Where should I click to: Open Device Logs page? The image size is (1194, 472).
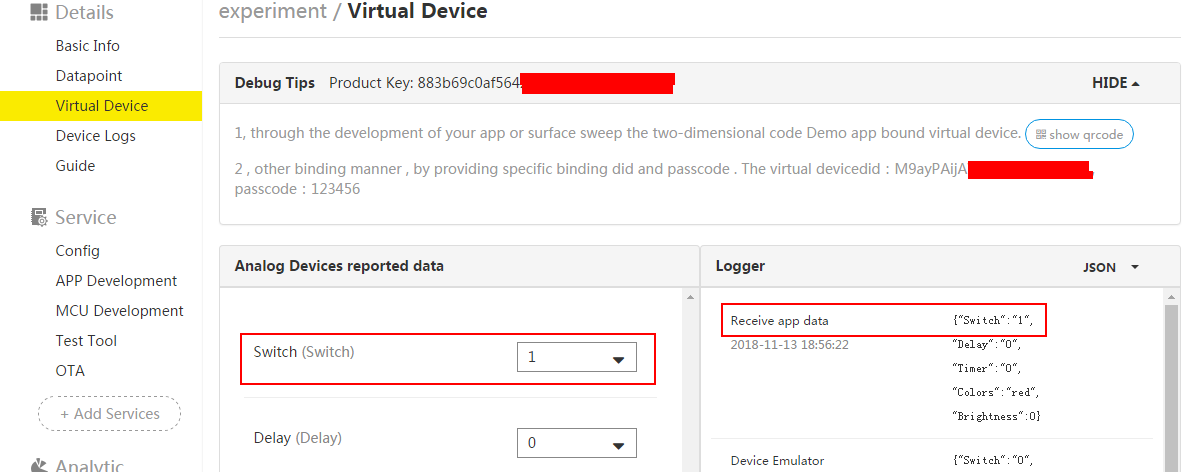click(96, 136)
